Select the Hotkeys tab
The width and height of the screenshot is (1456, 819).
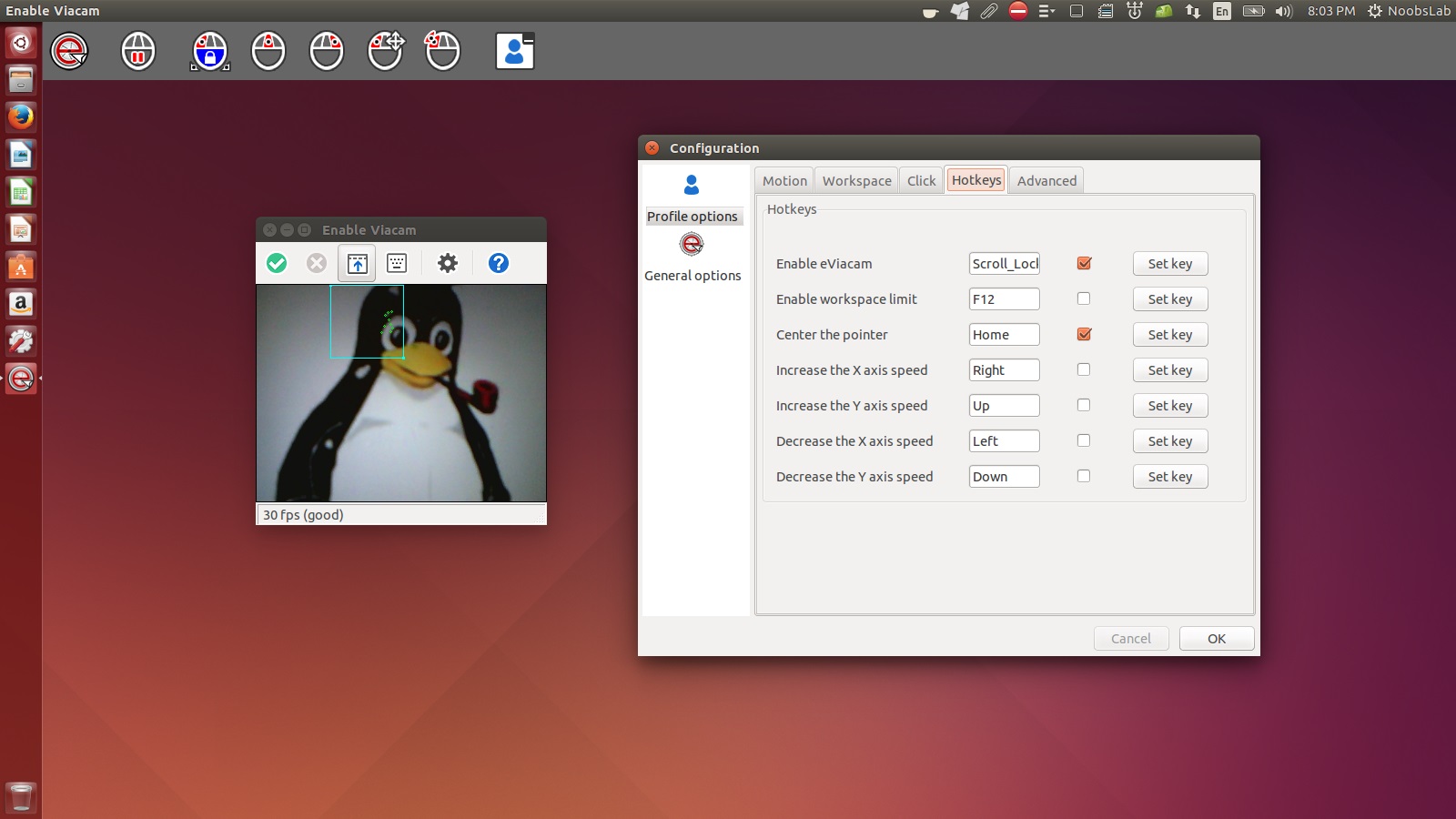[976, 179]
